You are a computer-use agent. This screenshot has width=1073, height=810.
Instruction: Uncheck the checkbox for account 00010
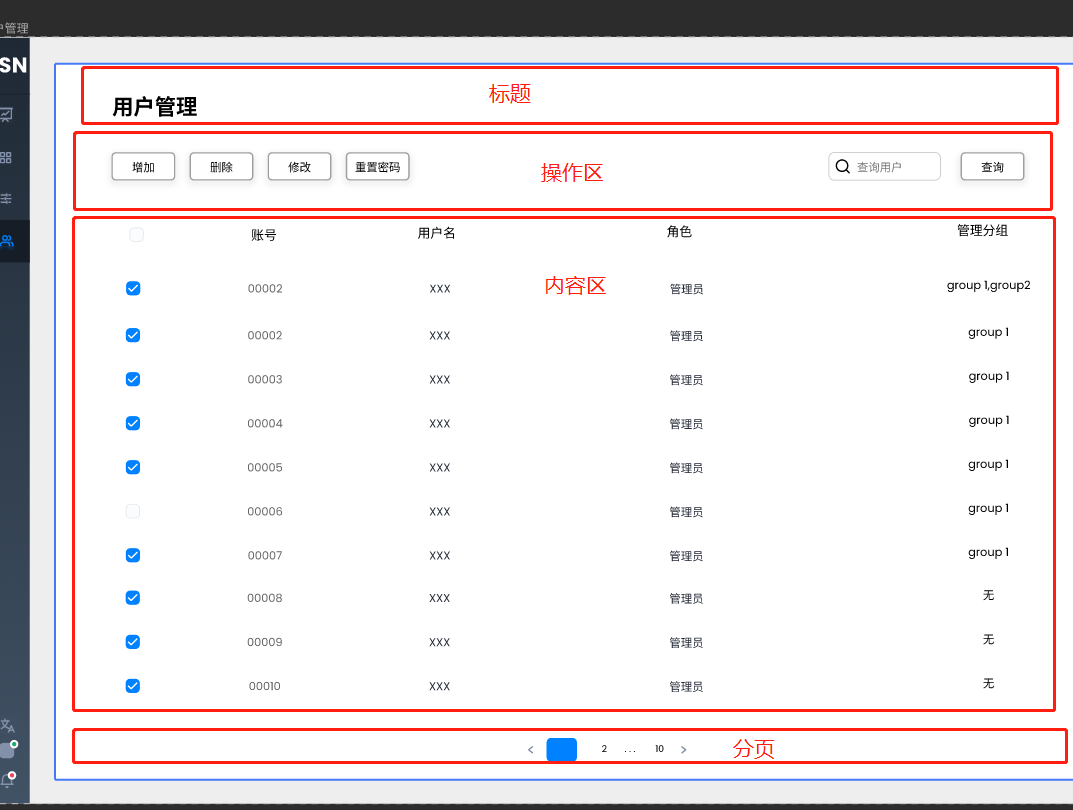133,686
